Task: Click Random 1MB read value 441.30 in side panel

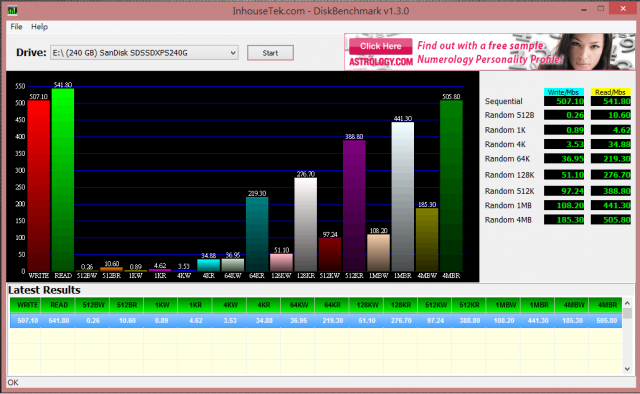Action: [611, 205]
